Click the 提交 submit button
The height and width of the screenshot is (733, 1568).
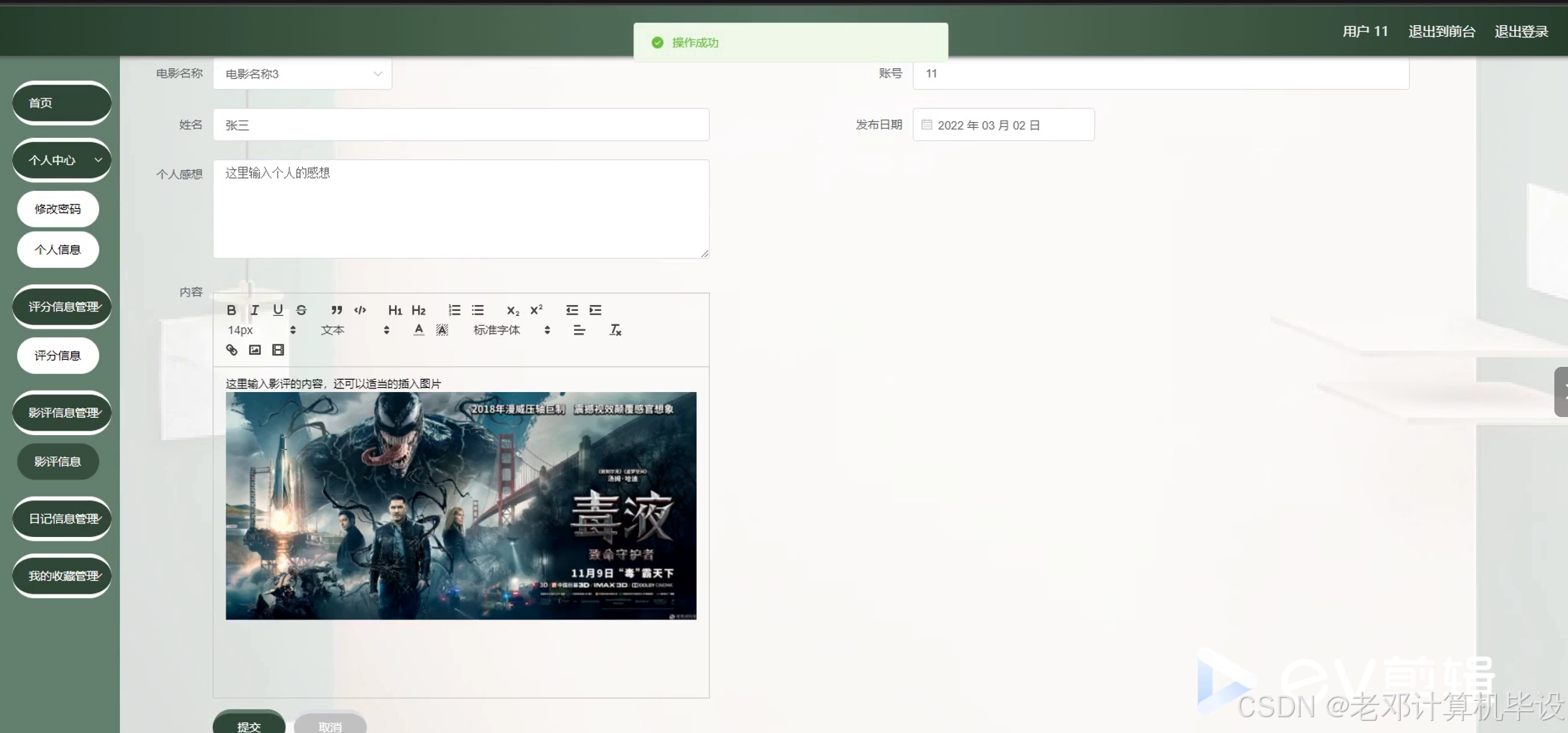click(249, 723)
